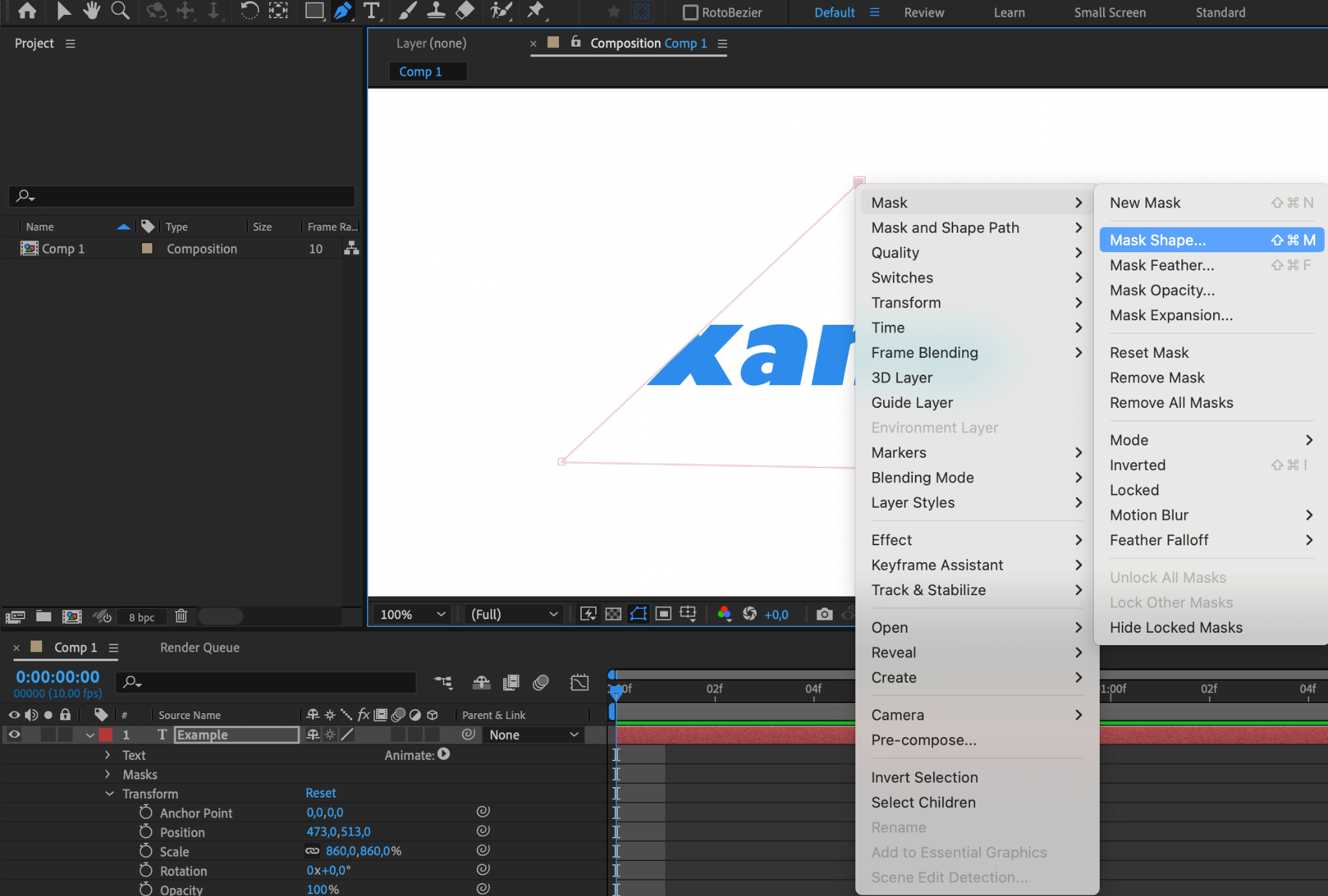Open the Parent None dropdown

click(533, 735)
